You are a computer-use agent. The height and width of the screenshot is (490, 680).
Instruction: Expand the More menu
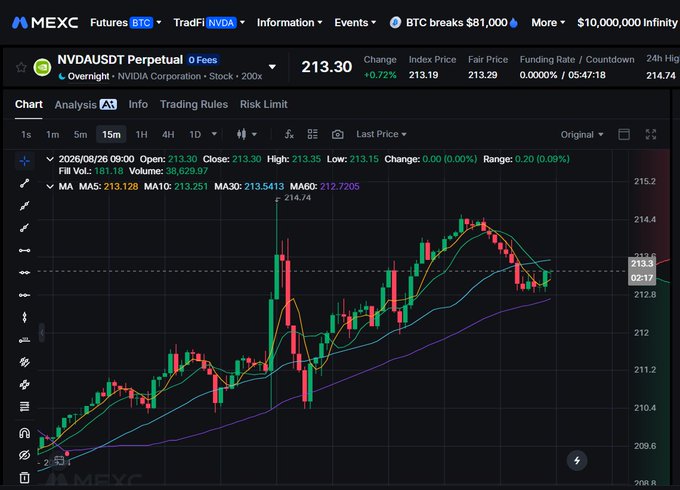548,23
